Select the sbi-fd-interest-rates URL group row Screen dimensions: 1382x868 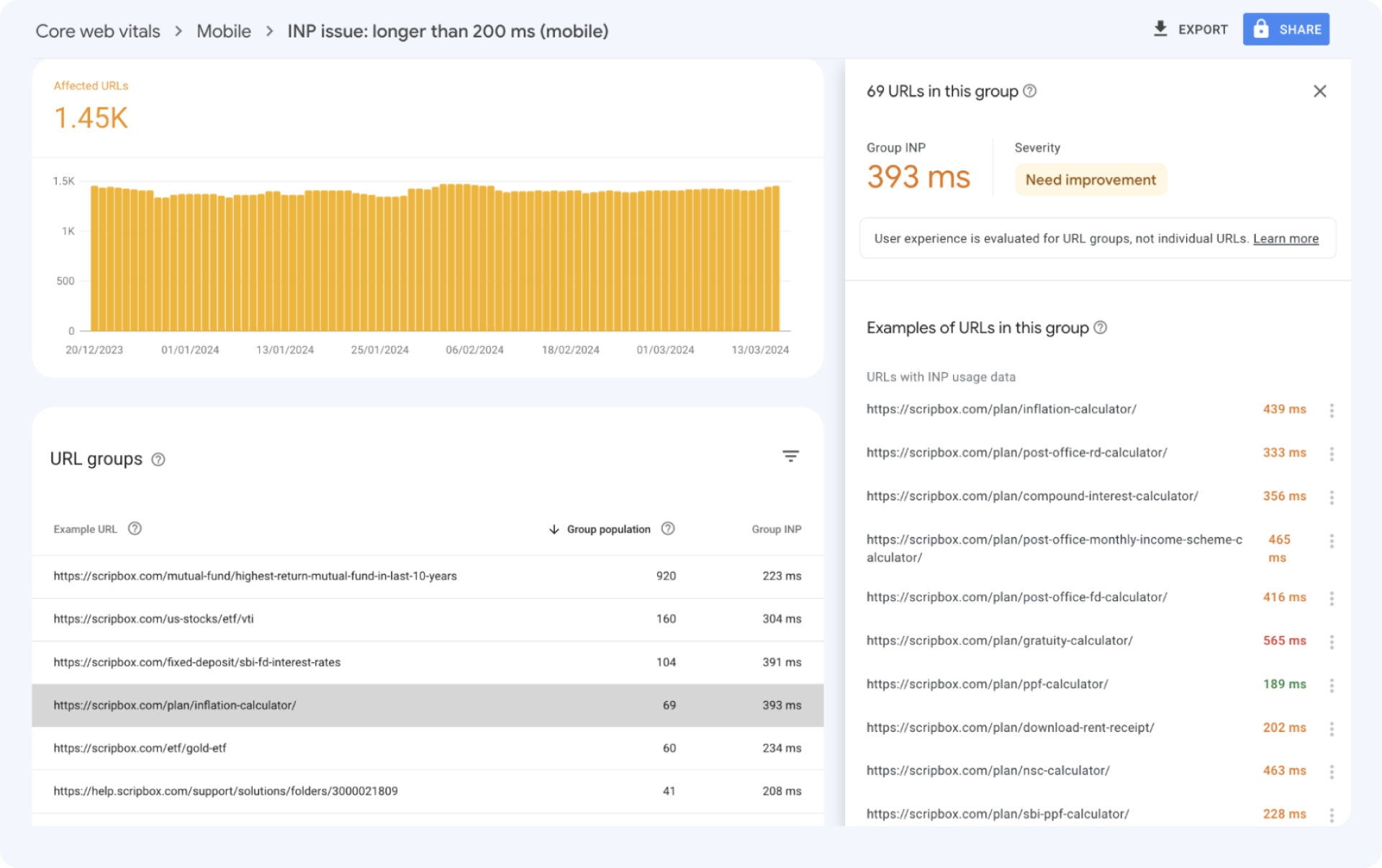tap(428, 662)
